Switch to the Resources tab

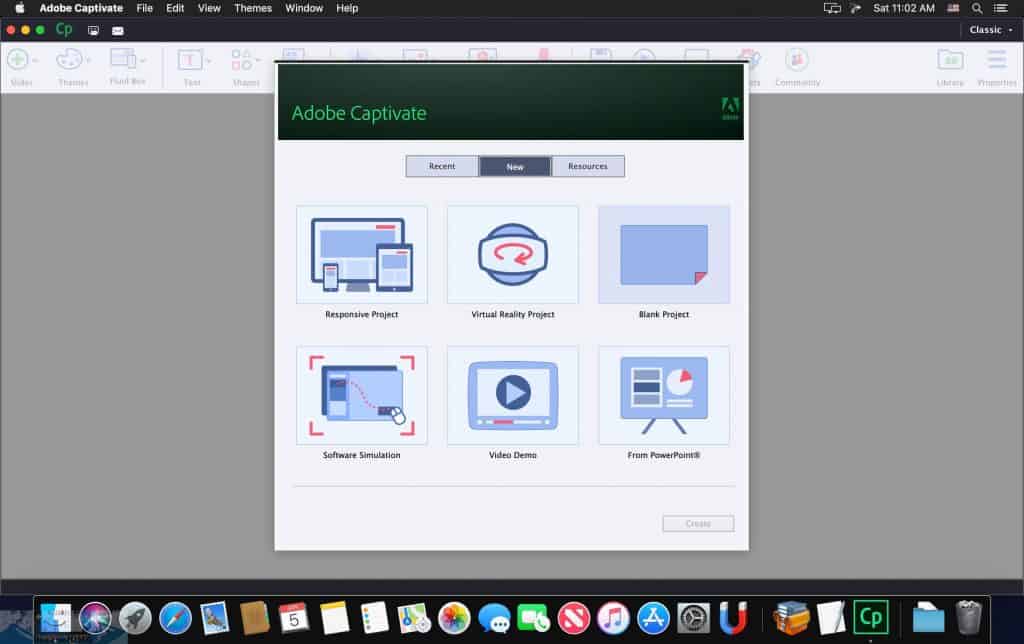588,167
